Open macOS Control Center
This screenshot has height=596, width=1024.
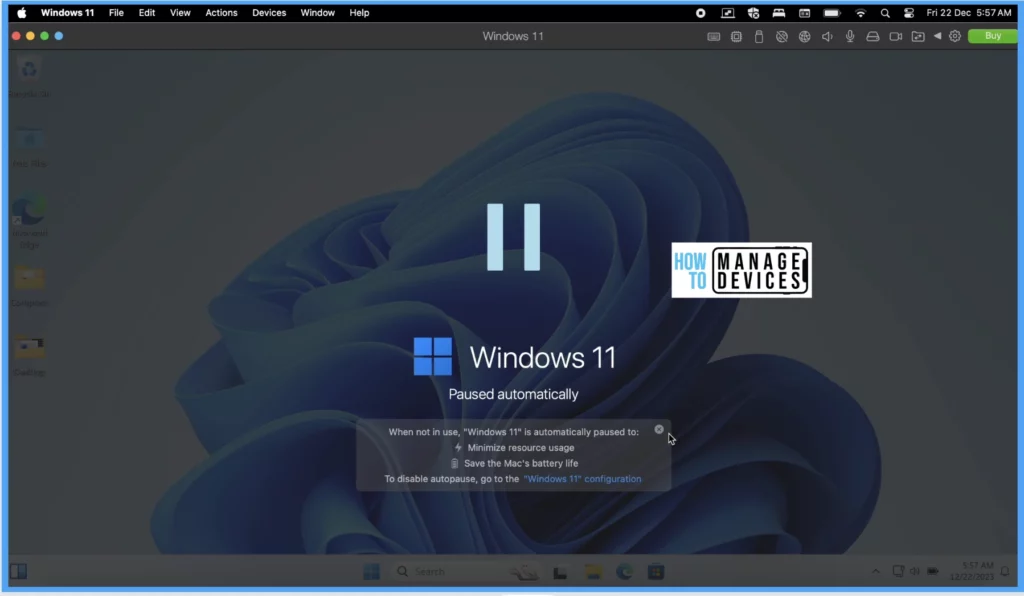tap(908, 12)
